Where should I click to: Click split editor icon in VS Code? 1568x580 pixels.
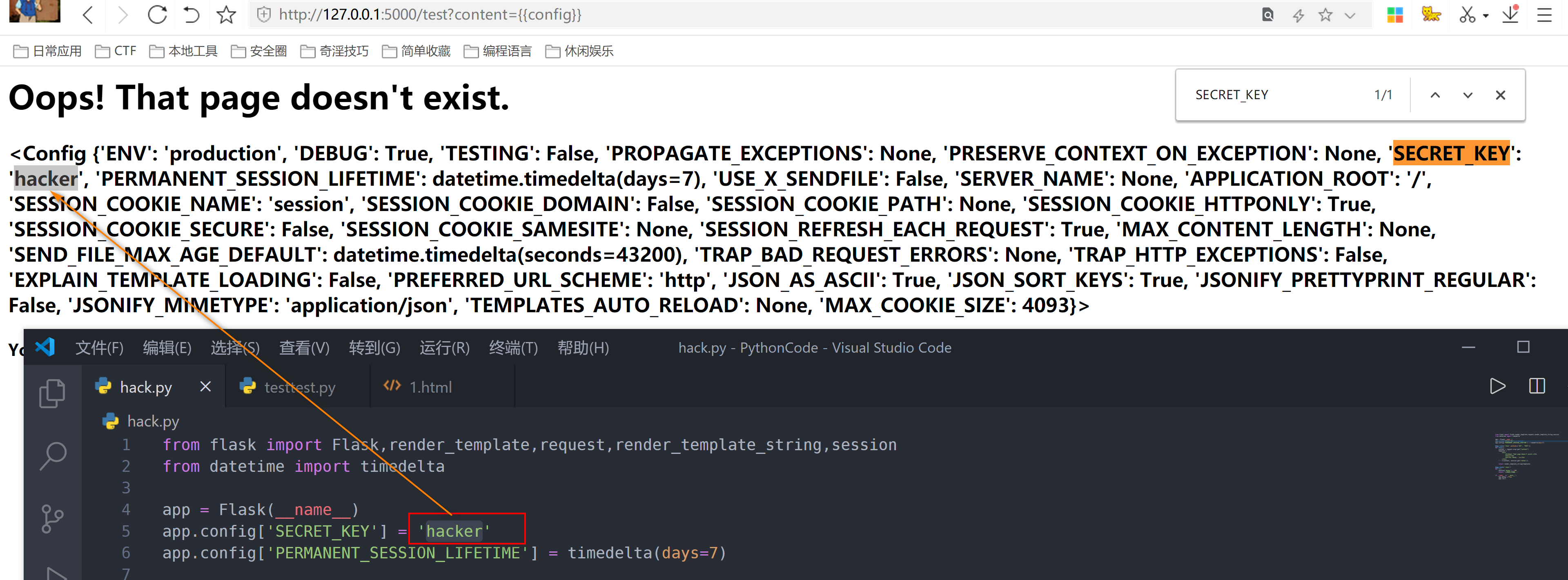(x=1536, y=387)
